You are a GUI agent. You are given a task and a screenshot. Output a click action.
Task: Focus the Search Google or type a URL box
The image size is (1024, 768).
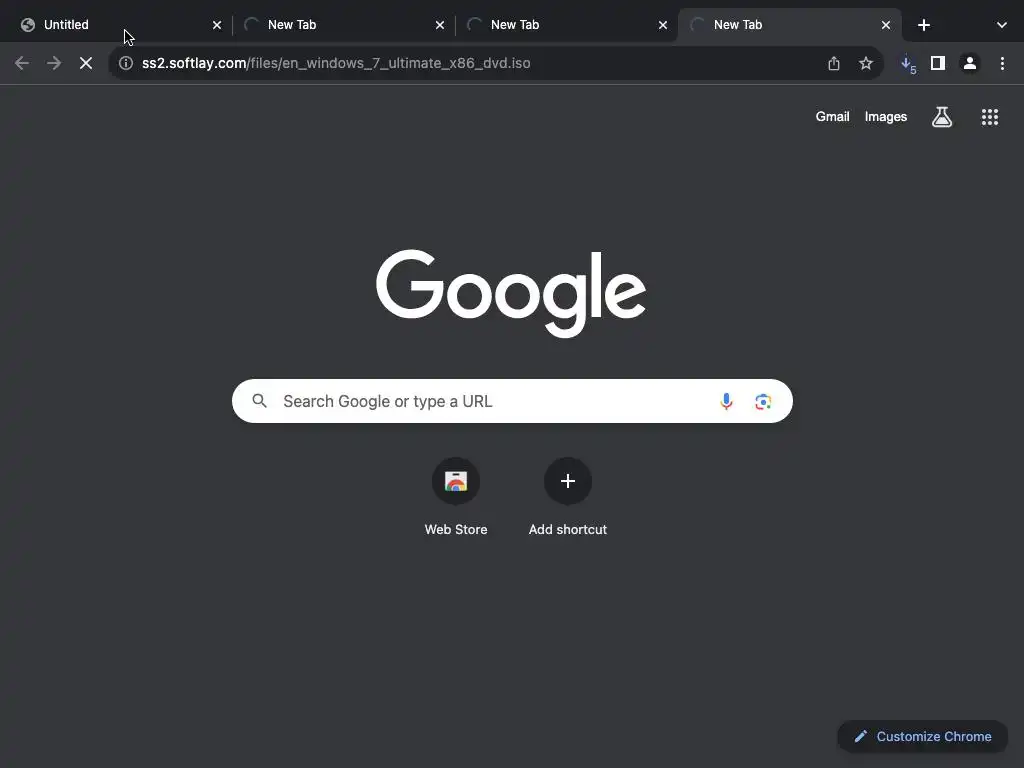(x=512, y=401)
